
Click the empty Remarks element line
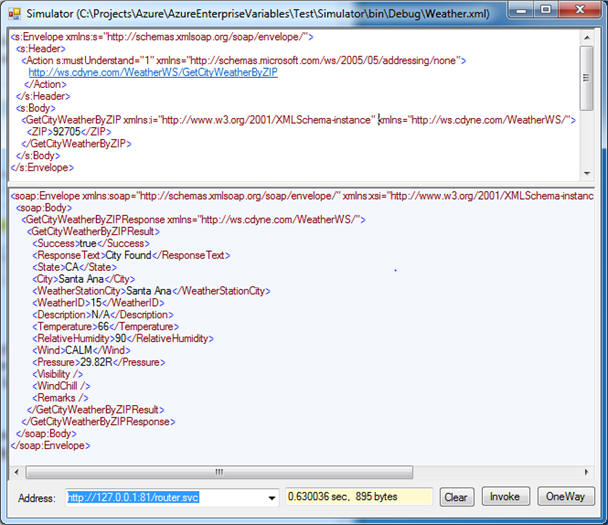click(x=60, y=398)
